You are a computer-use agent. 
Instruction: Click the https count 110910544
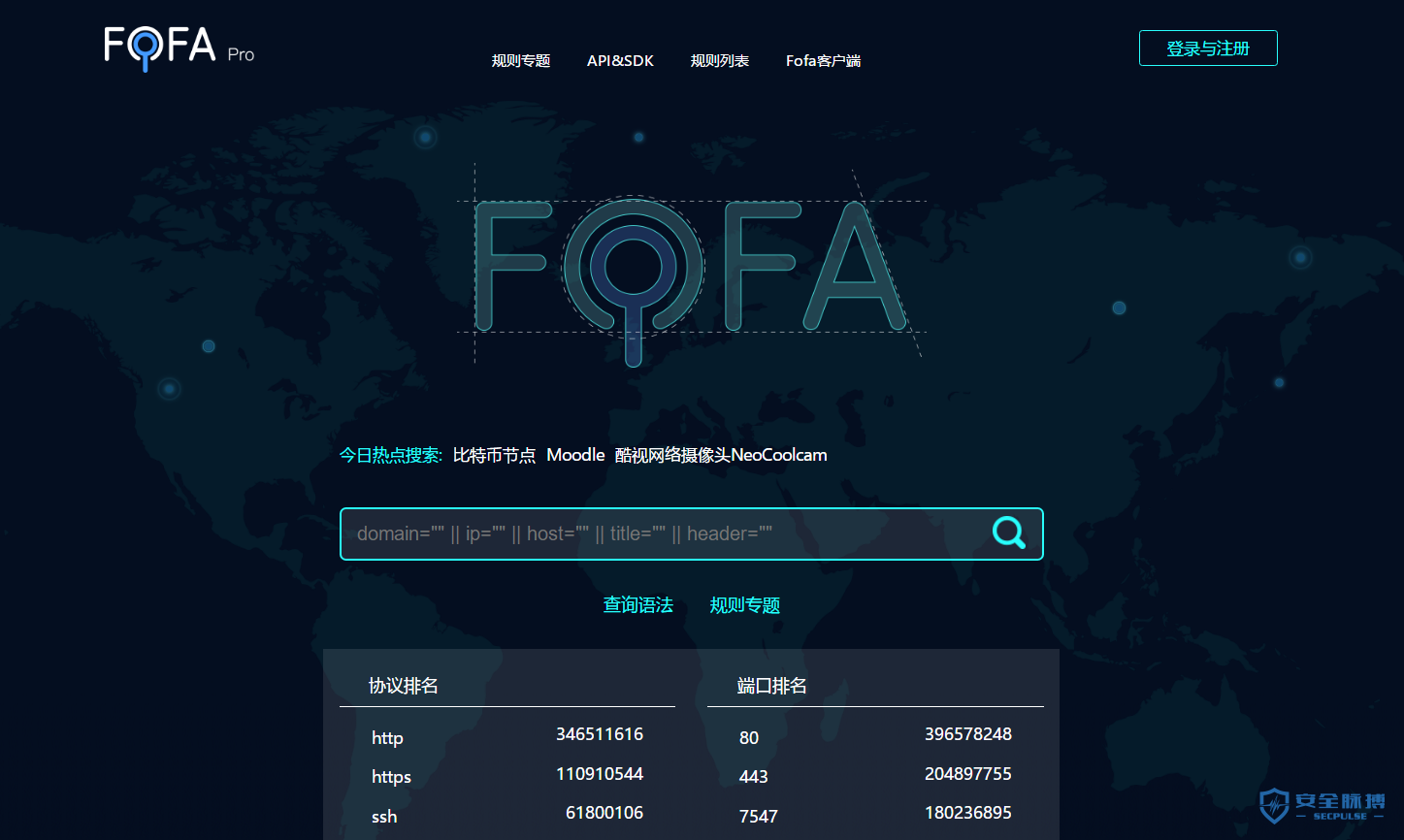click(600, 774)
